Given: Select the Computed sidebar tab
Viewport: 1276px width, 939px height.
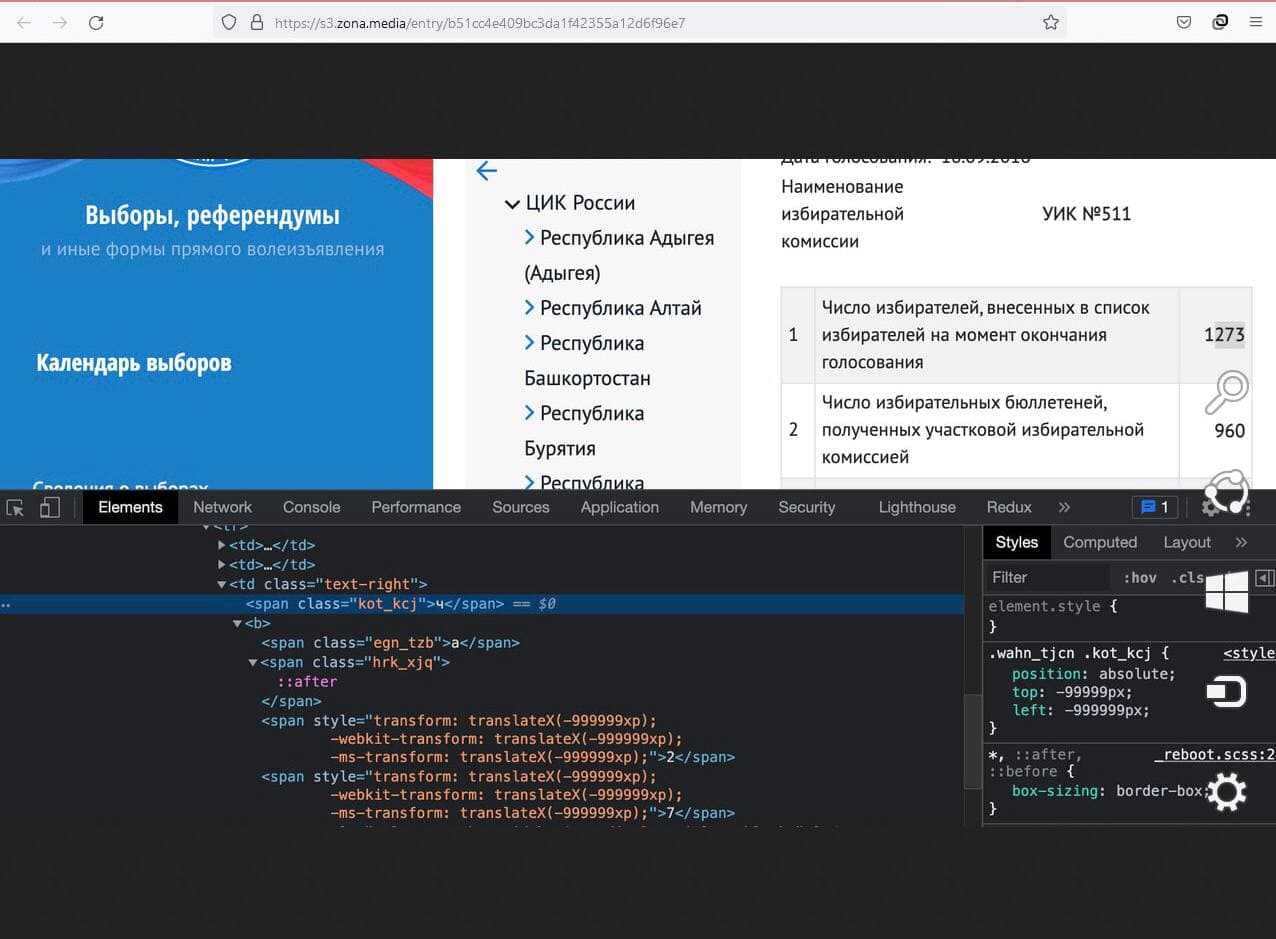Looking at the screenshot, I should click(x=1100, y=542).
